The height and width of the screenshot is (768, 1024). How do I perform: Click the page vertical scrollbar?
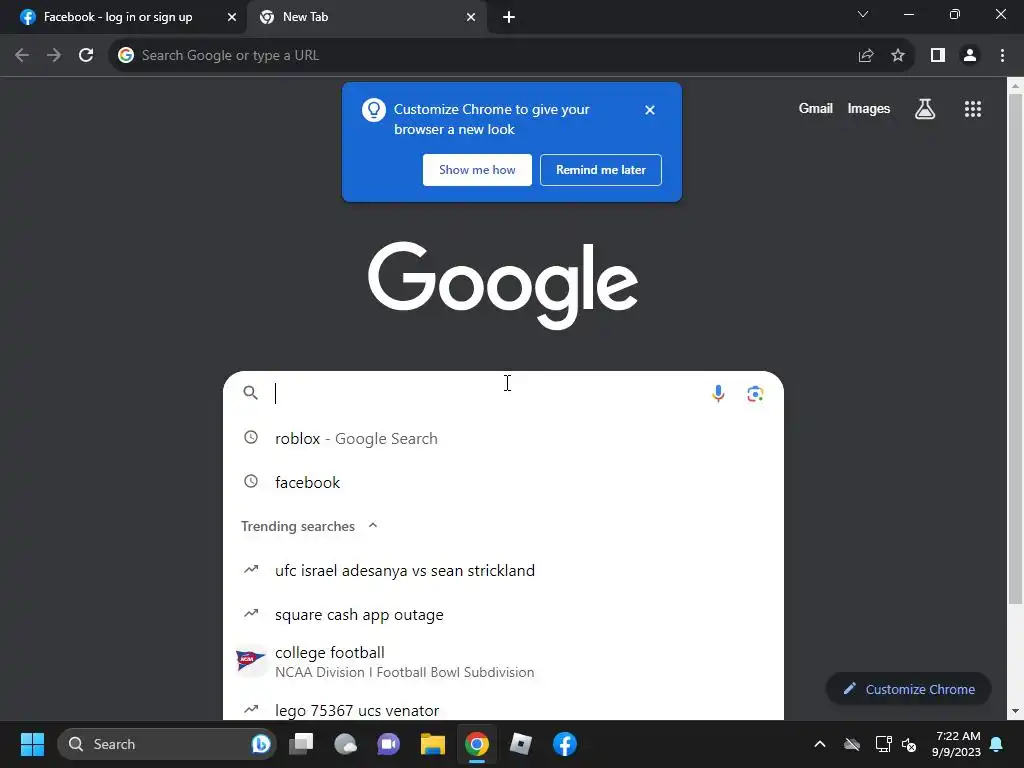point(1015,349)
